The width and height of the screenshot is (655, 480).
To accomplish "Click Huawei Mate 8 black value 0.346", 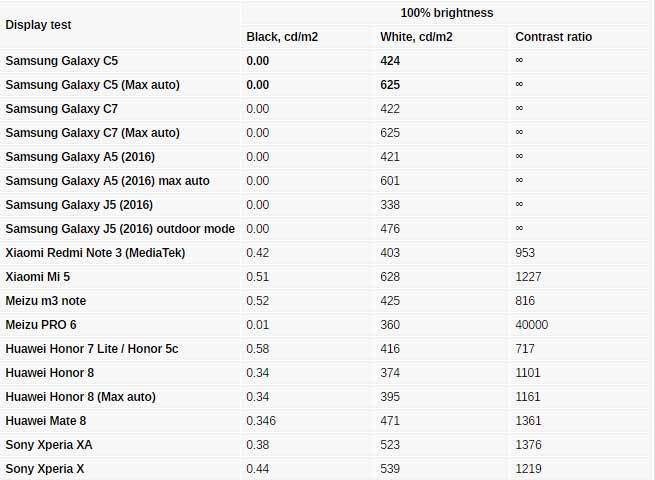I will [261, 421].
